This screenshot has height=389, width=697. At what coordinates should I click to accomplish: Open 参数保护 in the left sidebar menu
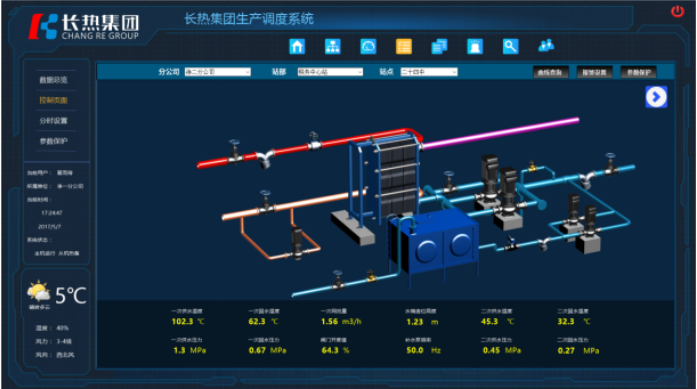coord(53,141)
